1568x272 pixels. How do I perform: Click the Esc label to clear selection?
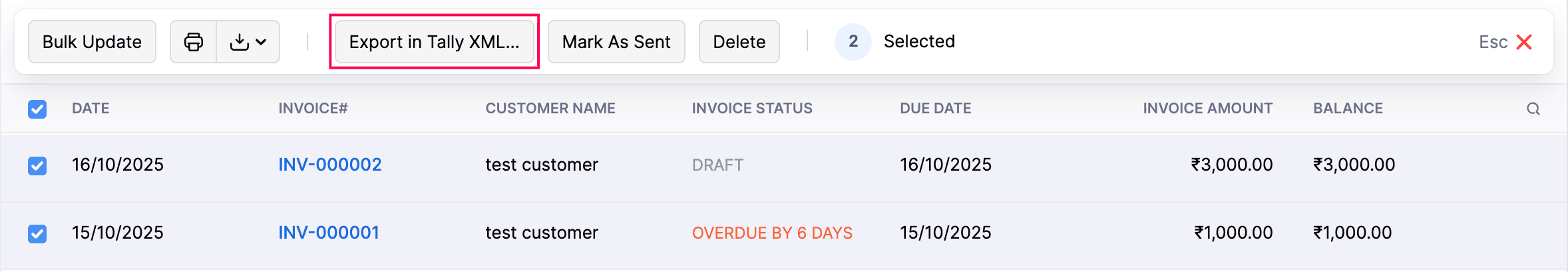point(1493,42)
